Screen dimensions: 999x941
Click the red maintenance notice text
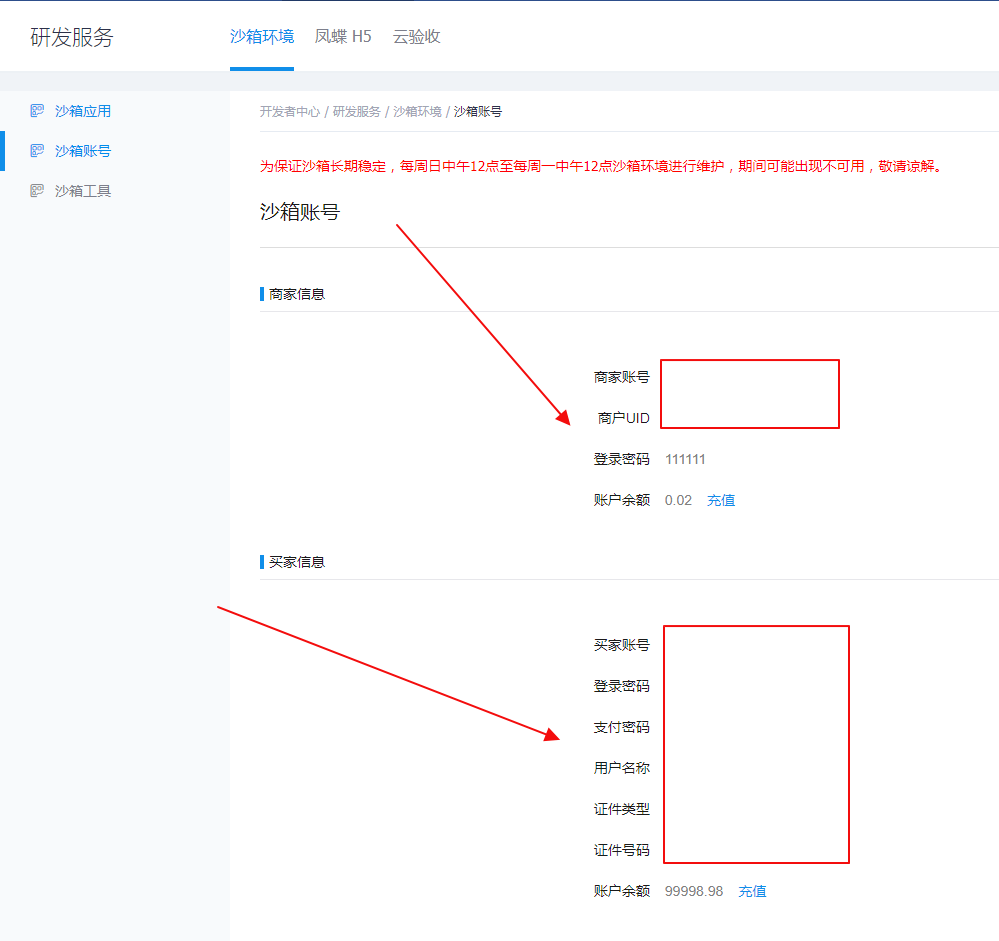(601, 166)
